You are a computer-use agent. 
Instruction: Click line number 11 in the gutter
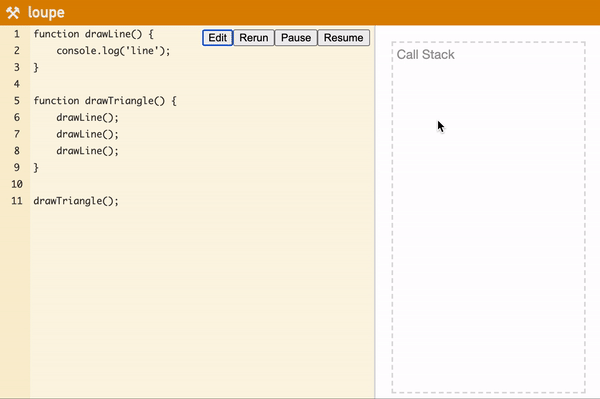tap(16, 201)
